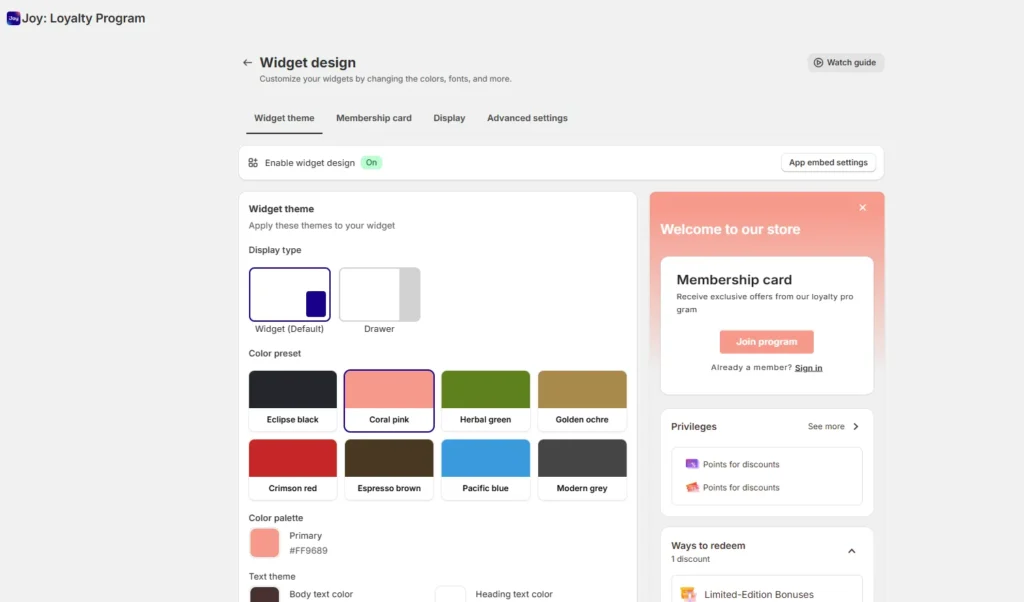This screenshot has width=1024, height=602.
Task: Click the Joy: Loyalty Program logo icon
Action: [13, 17]
